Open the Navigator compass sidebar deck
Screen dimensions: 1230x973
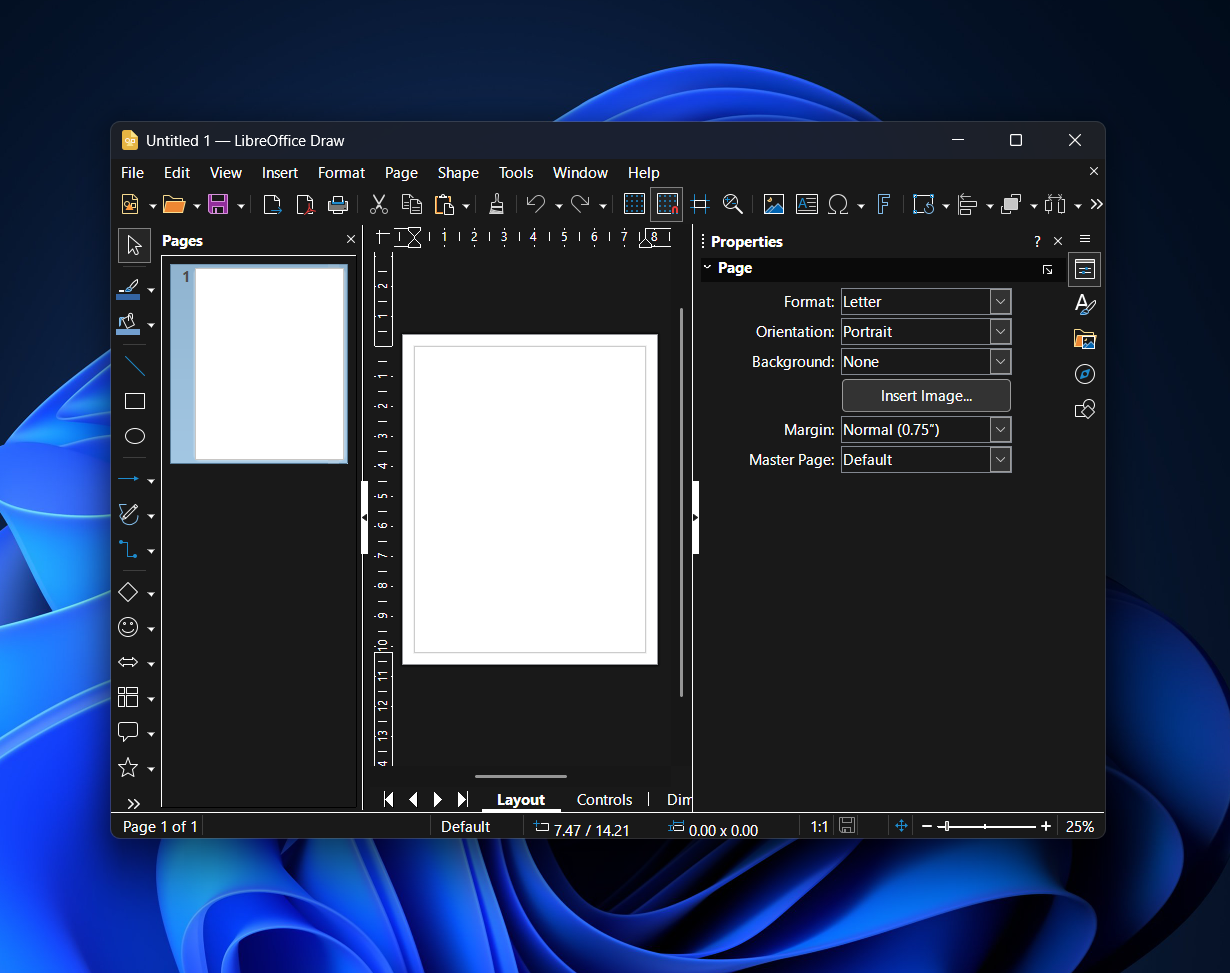click(x=1085, y=374)
